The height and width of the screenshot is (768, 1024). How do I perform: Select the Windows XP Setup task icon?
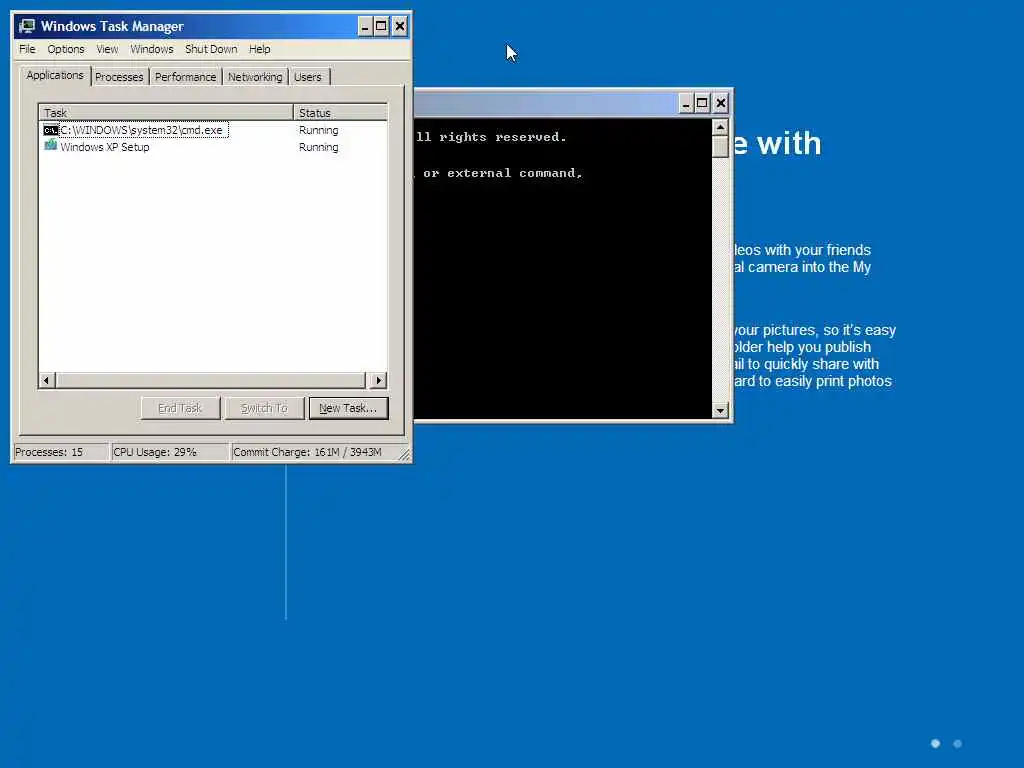50,145
